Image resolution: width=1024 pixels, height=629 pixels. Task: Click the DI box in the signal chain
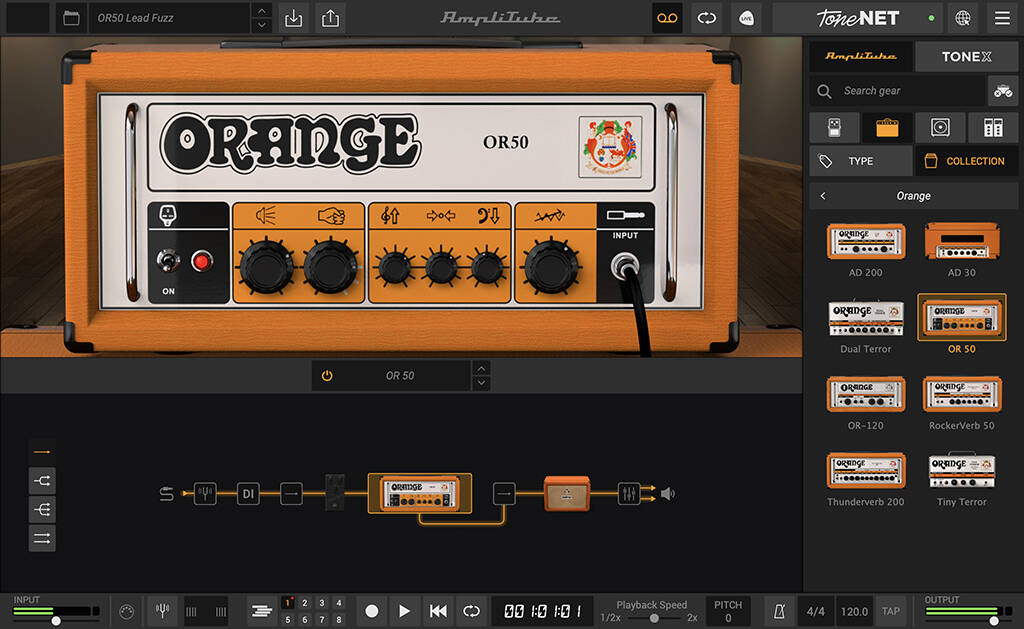point(247,493)
